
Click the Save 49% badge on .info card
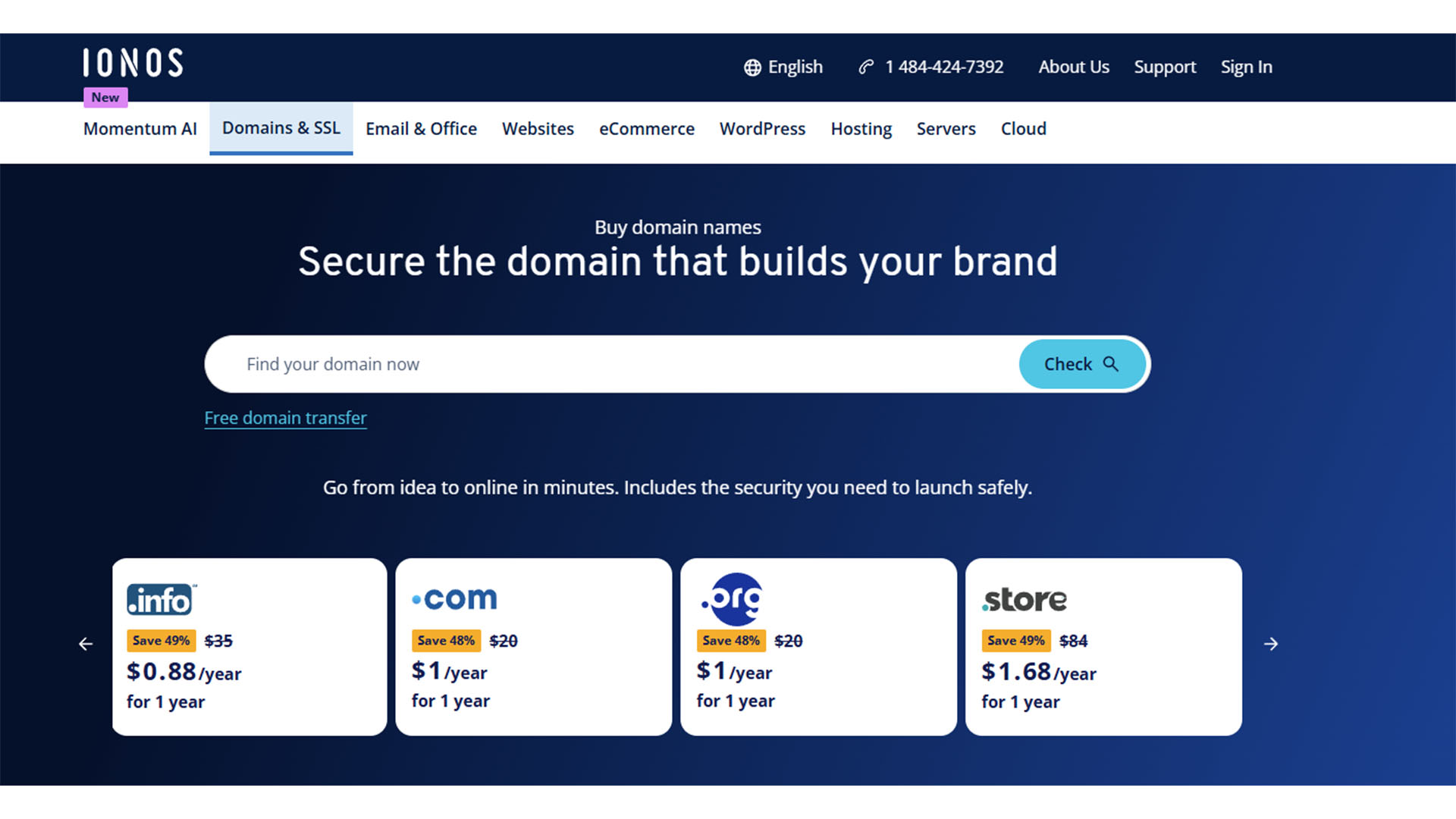tap(161, 641)
